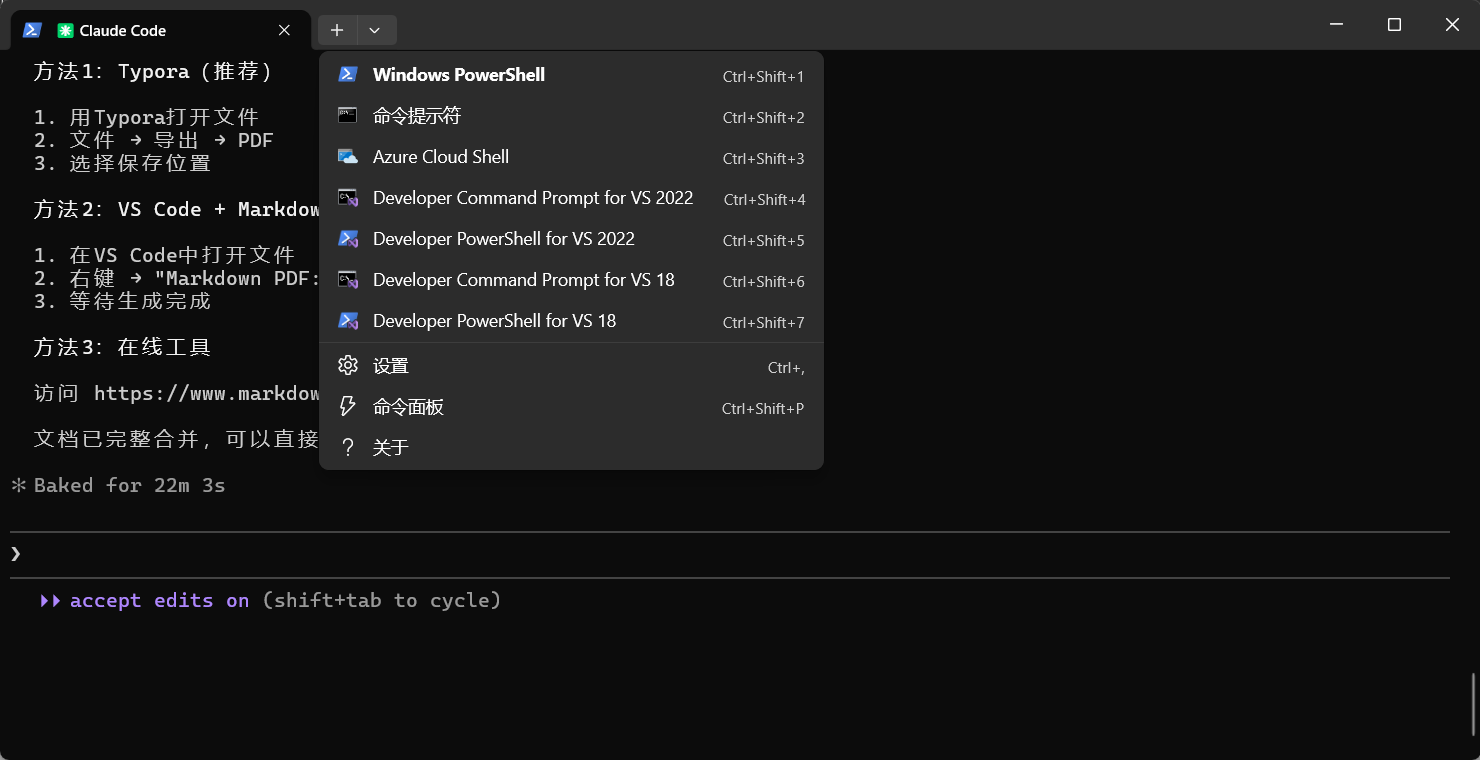
Task: Select the Claude Code tab
Action: pos(160,30)
